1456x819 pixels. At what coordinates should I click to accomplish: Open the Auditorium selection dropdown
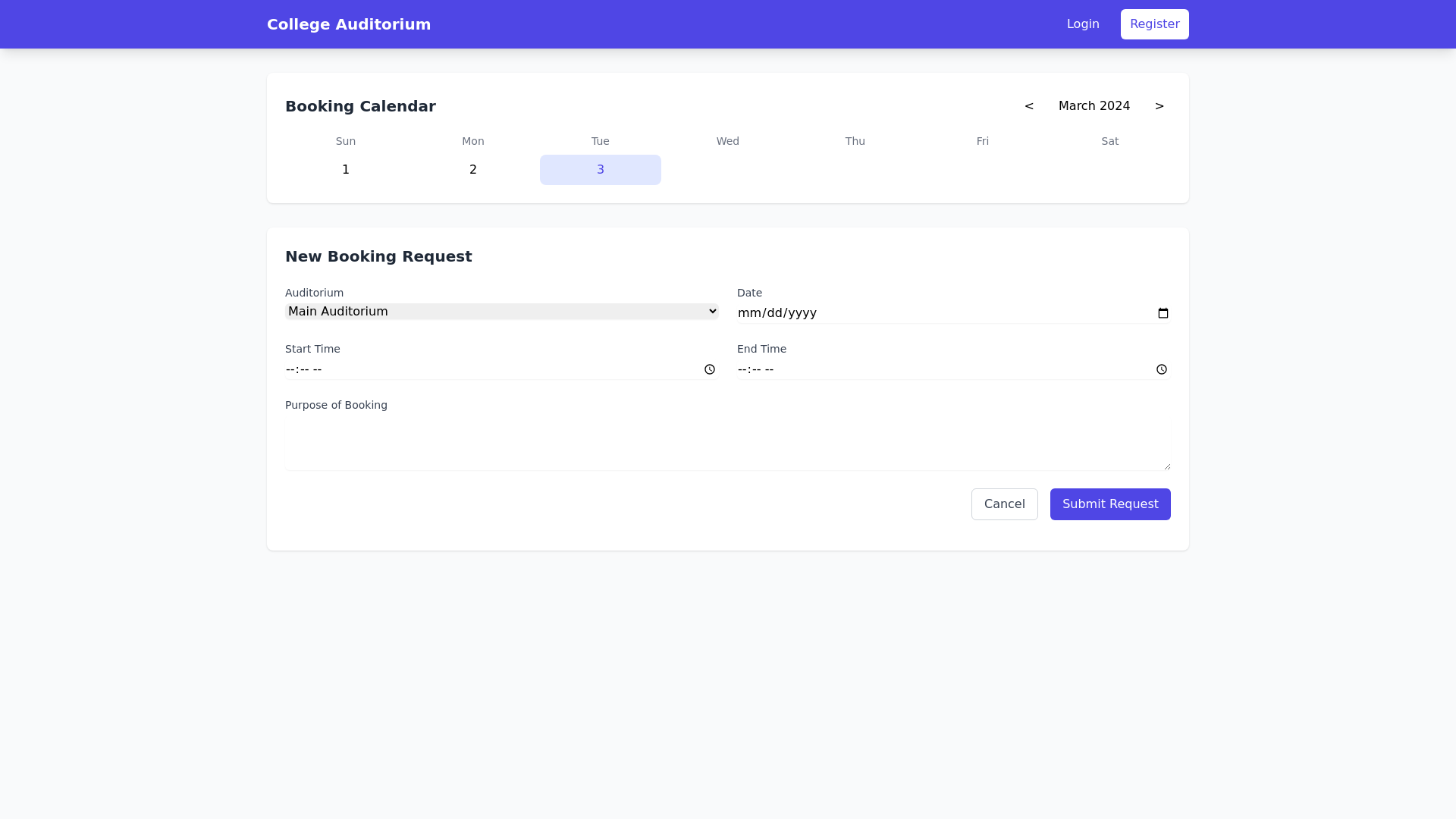pyautogui.click(x=501, y=311)
